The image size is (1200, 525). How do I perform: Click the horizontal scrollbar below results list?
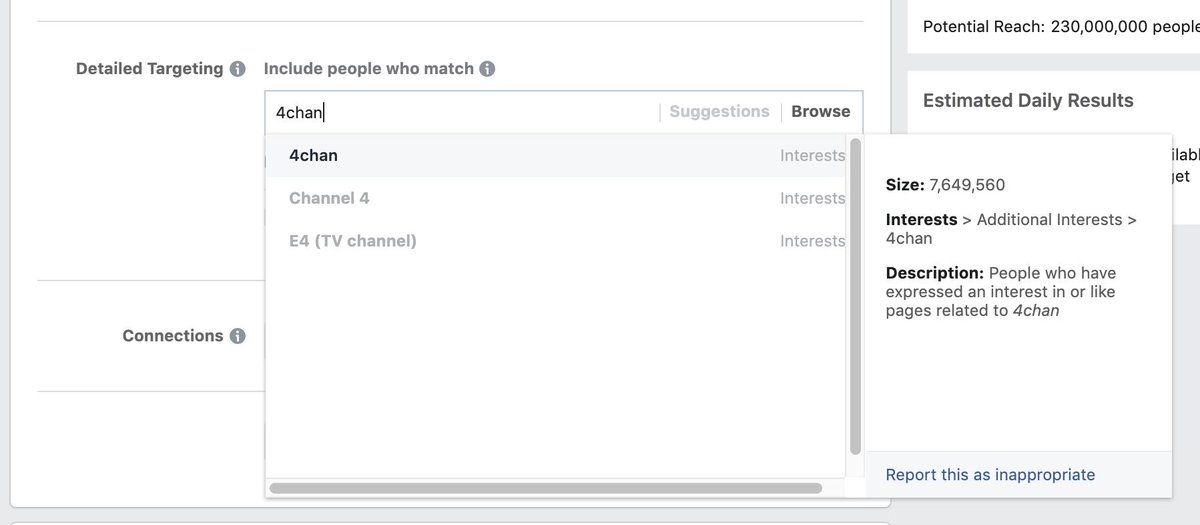546,488
